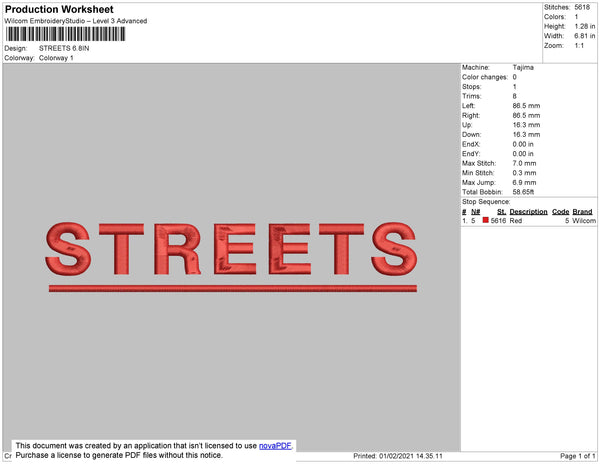This screenshot has width=600, height=464.
Task: Click the 'Brand' column header
Action: point(582,212)
